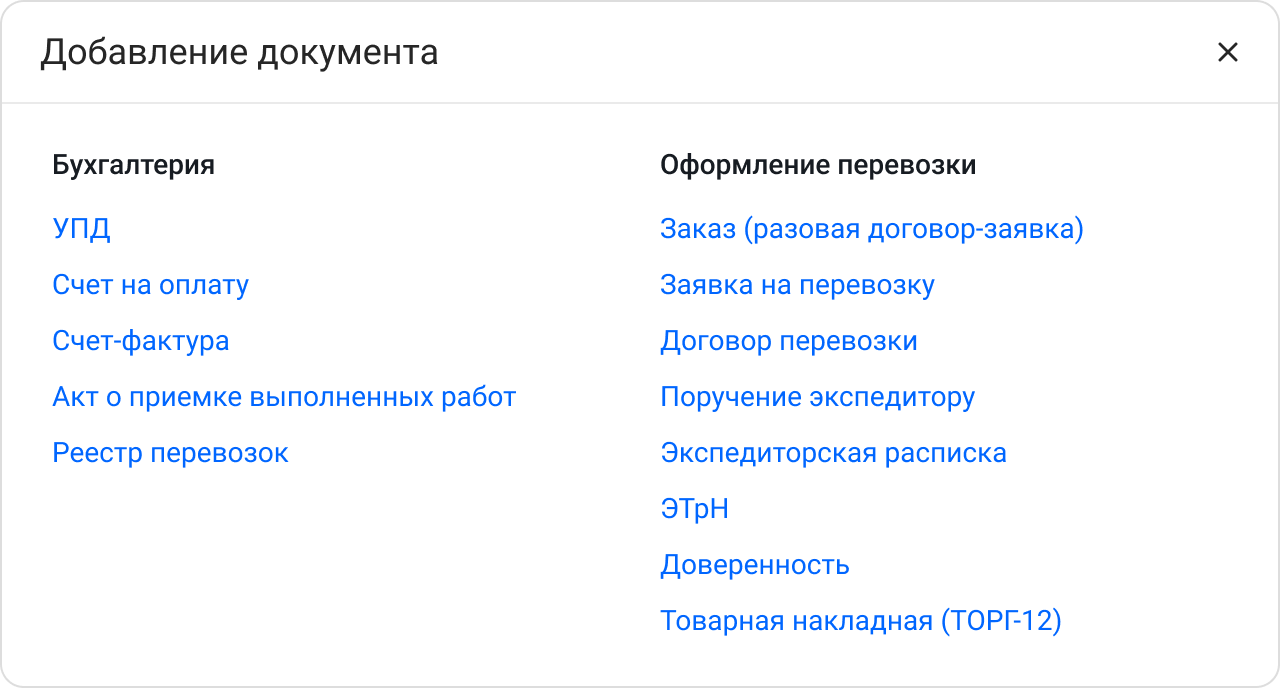This screenshot has width=1280, height=688.
Task: Click the first Бухгалтерия document link
Action: point(81,229)
